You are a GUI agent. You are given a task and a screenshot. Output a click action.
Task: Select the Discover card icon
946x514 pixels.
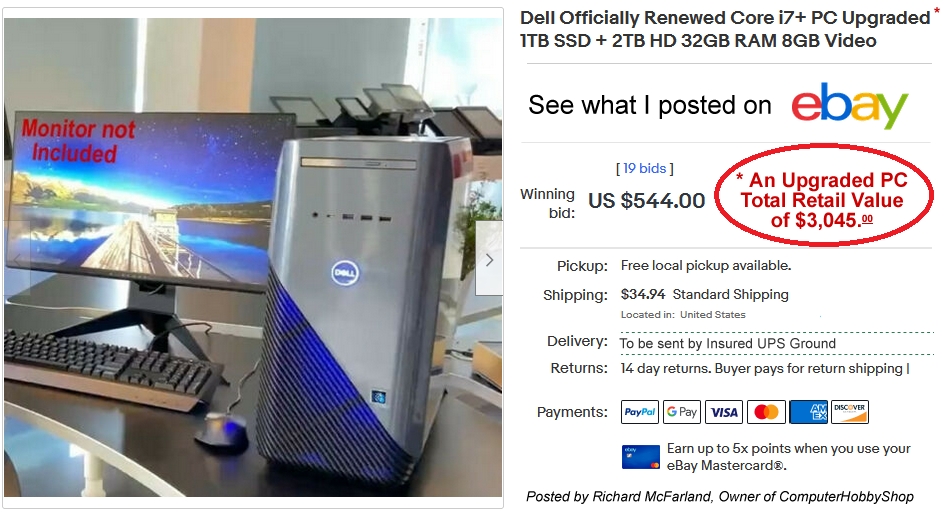(x=850, y=412)
